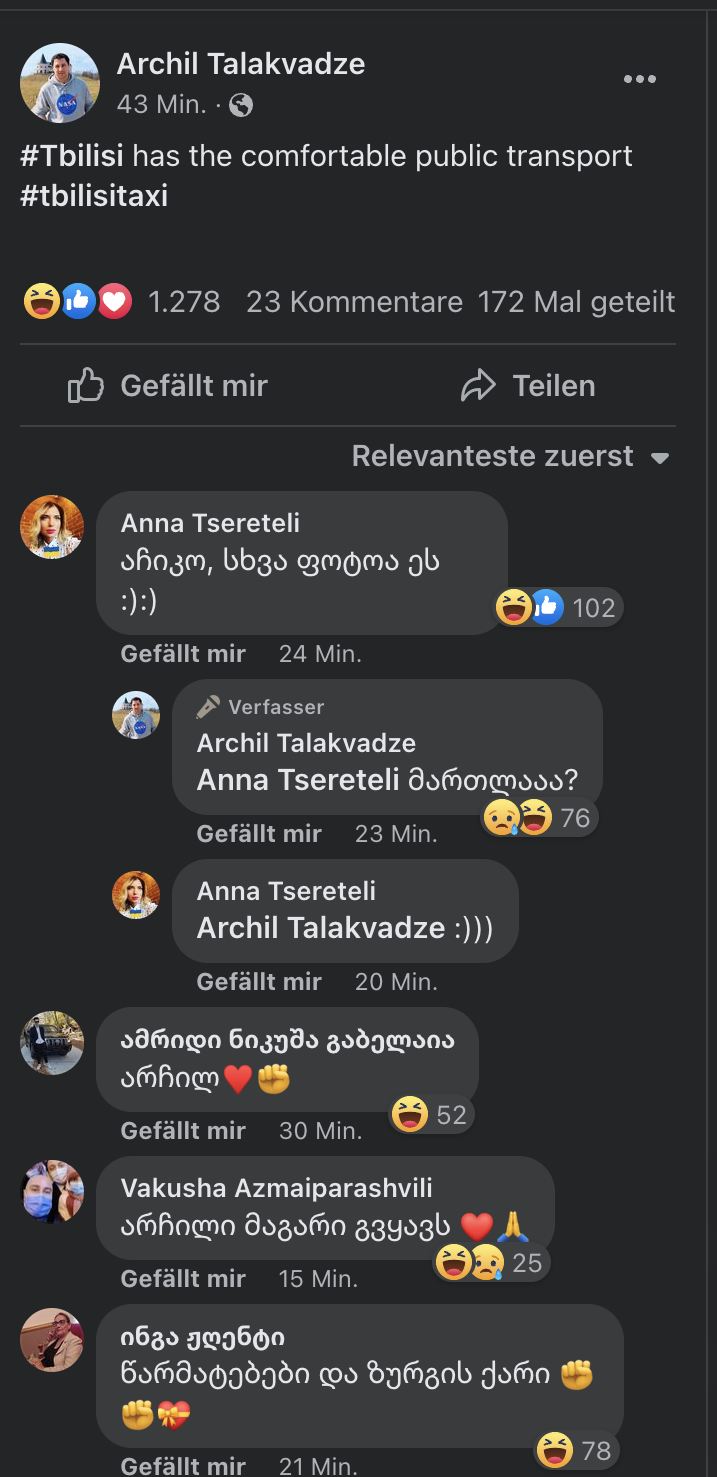
Task: Click the Teilen share arrow icon
Action: (x=479, y=386)
